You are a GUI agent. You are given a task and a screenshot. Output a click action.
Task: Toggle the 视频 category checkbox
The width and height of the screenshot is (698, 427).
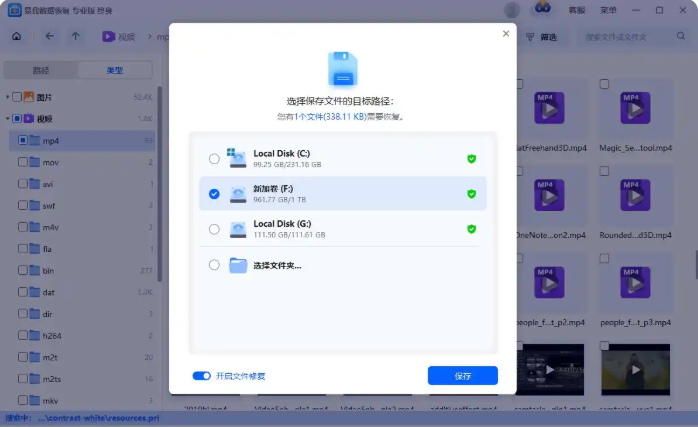[17, 118]
